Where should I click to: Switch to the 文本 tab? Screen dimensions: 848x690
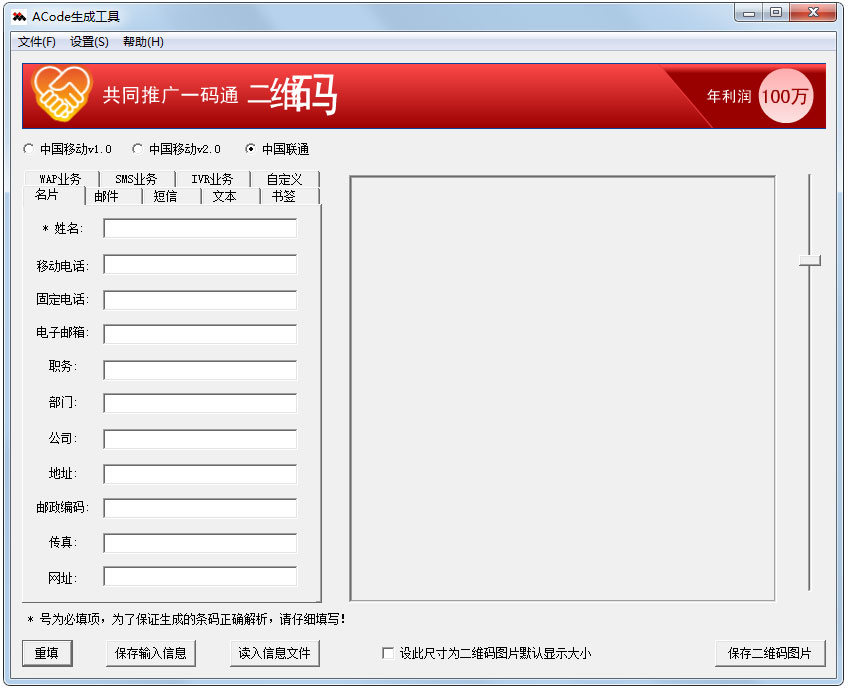coord(230,196)
